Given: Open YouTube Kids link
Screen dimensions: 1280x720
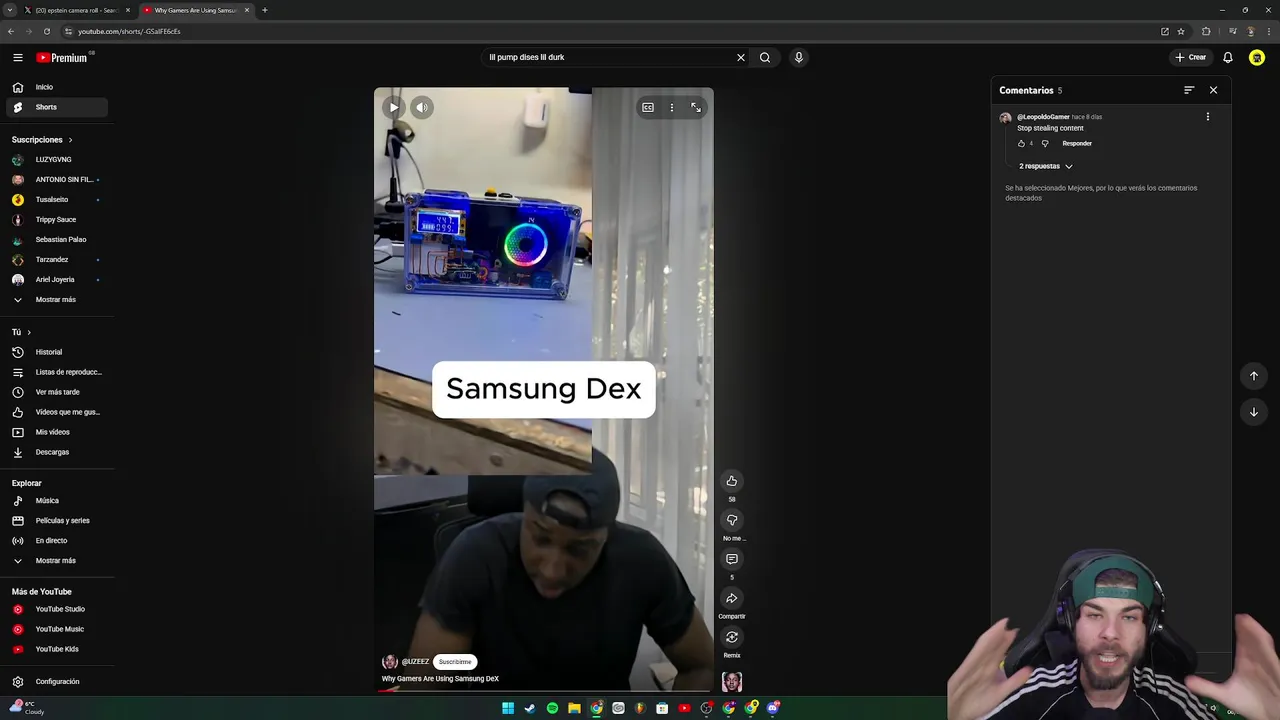Looking at the screenshot, I should point(57,649).
